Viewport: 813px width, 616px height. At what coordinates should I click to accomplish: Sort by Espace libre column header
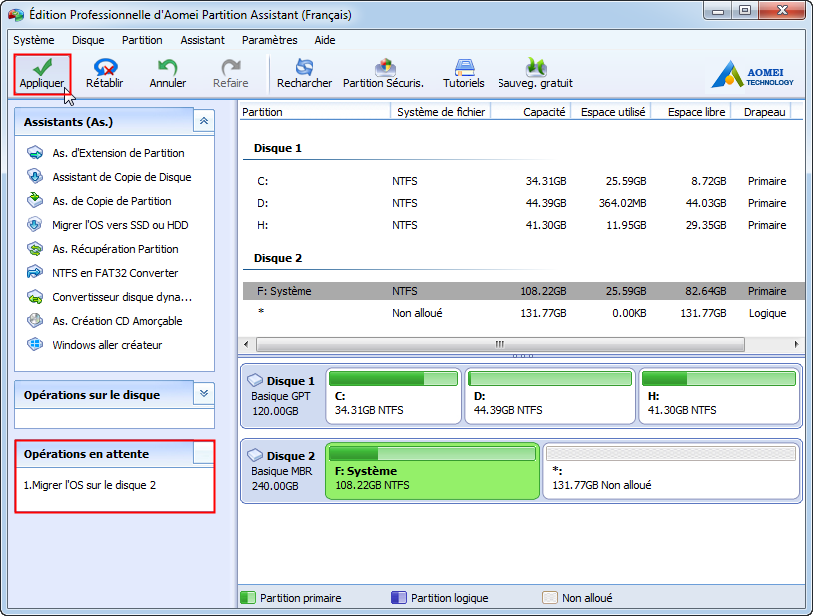point(691,111)
